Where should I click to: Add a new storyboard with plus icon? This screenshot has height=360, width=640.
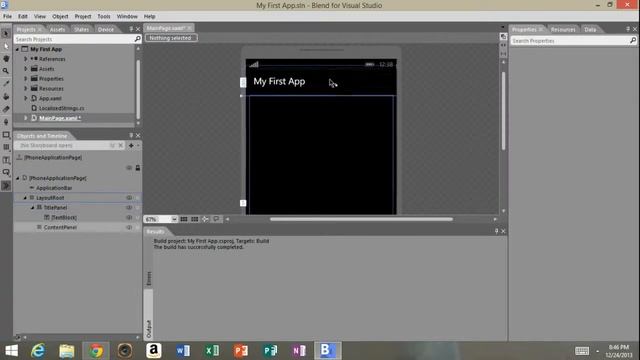click(131, 145)
